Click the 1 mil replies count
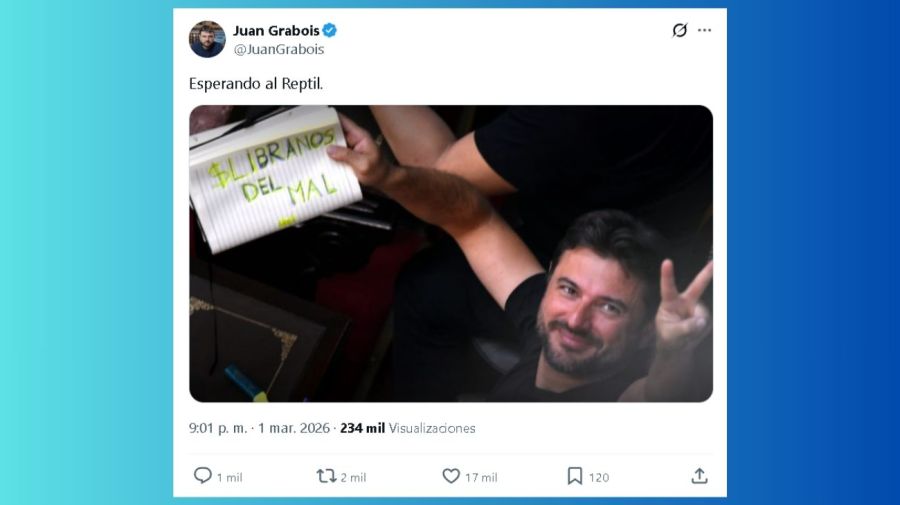 point(230,477)
